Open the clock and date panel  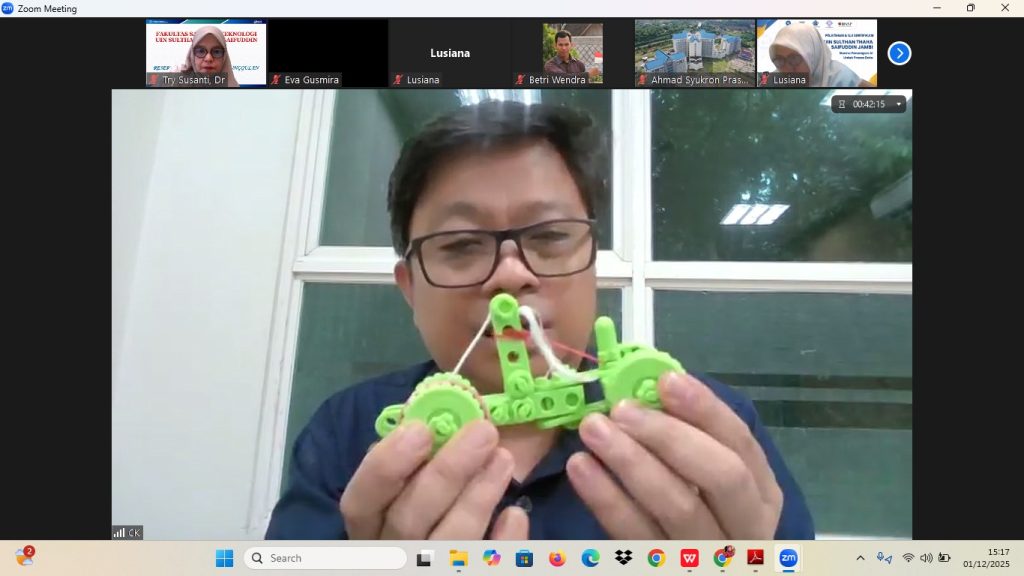click(985, 558)
